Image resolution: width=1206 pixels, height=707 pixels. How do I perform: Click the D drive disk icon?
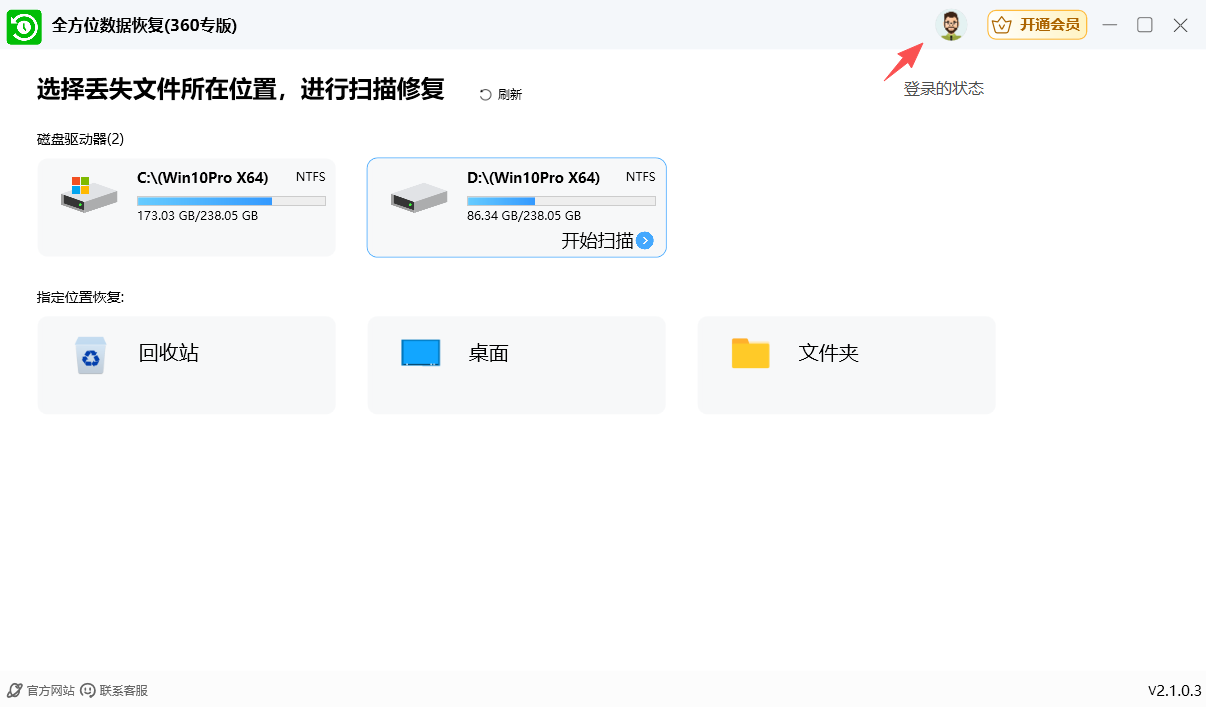click(417, 196)
